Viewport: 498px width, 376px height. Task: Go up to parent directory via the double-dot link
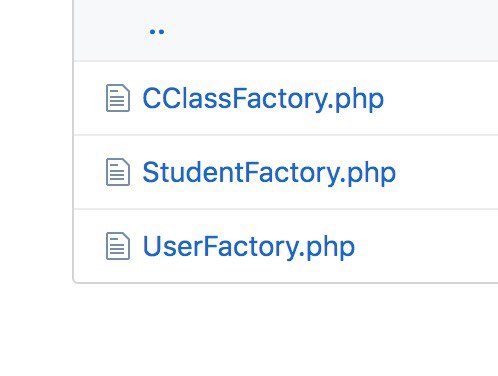157,32
